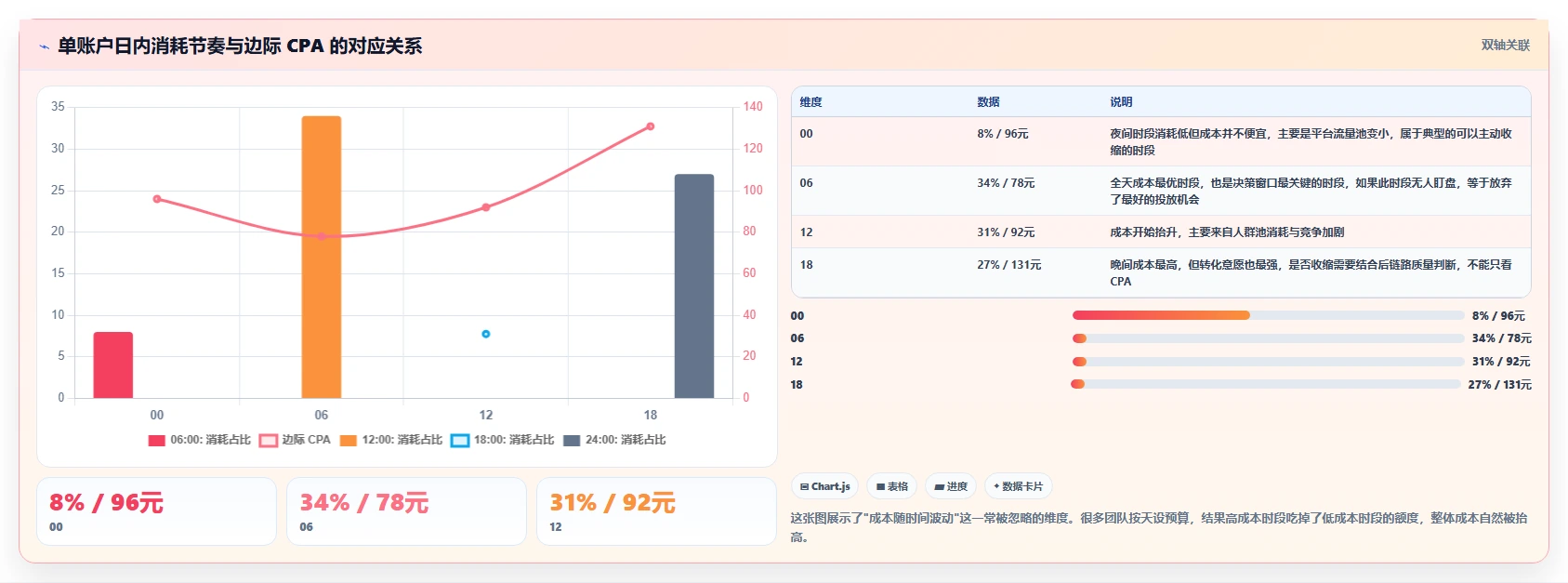1568x583 pixels.
Task: Toggle the 边际 CPA legend item
Action: click(x=295, y=440)
